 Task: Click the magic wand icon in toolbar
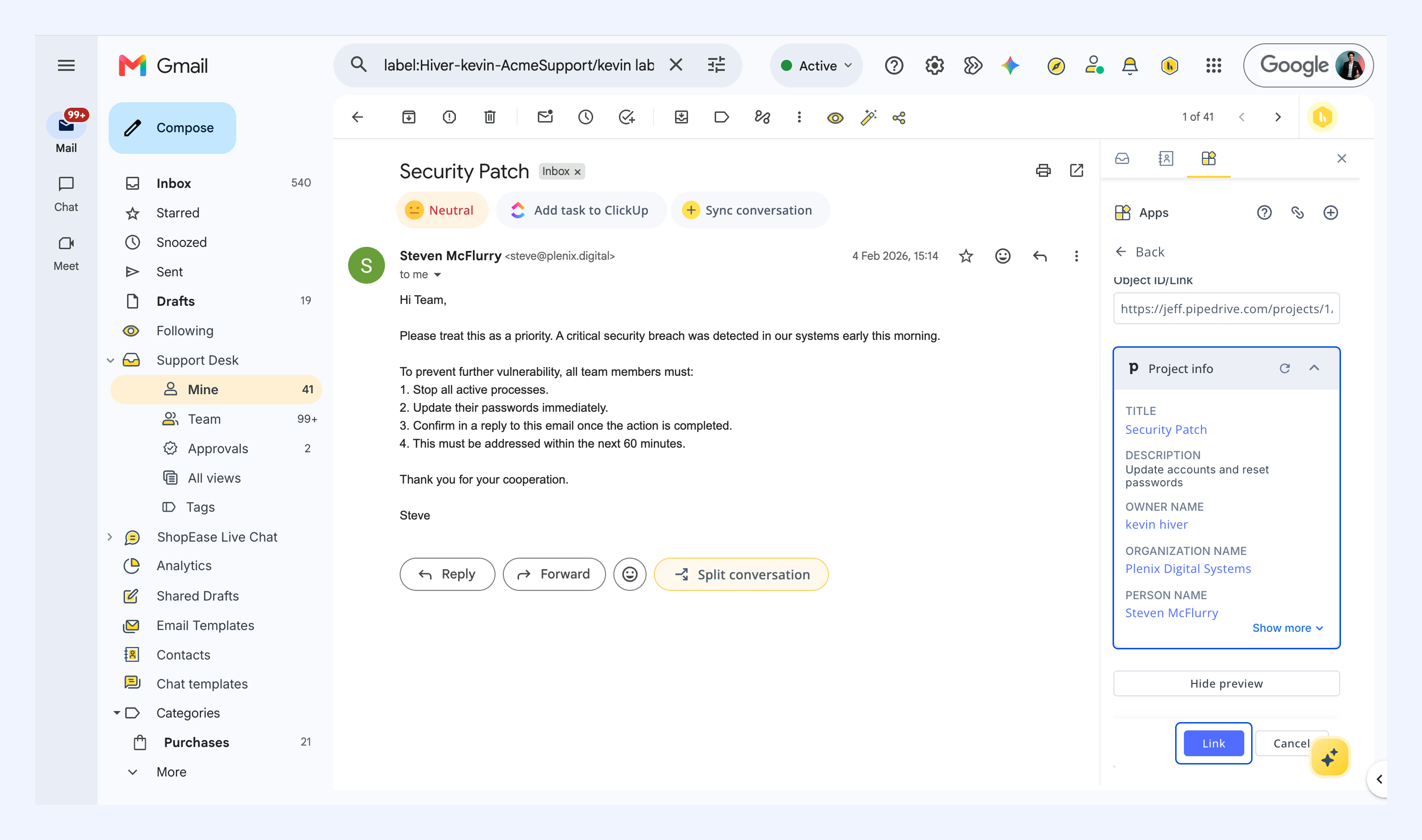868,117
